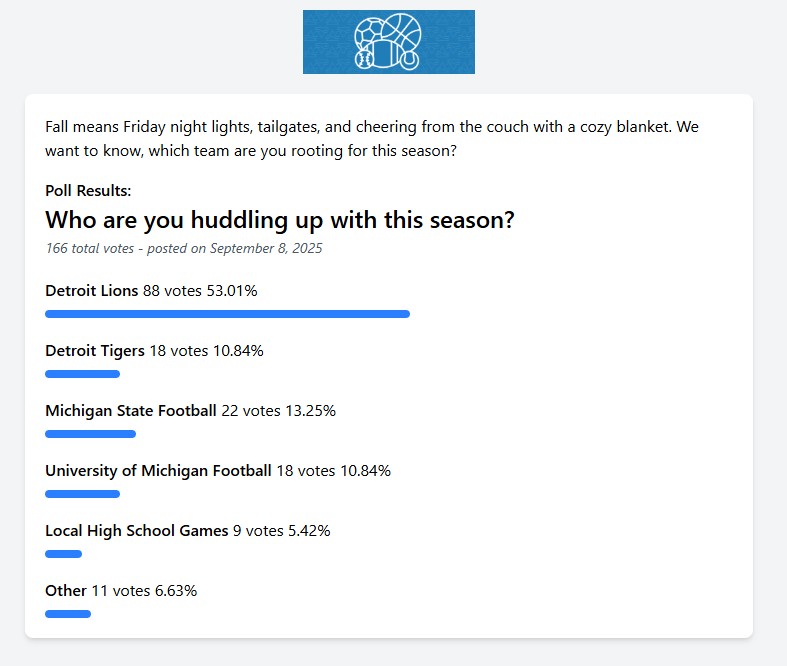Click the tennis ball icon in banner
This screenshot has width=787, height=666.
coord(409,60)
